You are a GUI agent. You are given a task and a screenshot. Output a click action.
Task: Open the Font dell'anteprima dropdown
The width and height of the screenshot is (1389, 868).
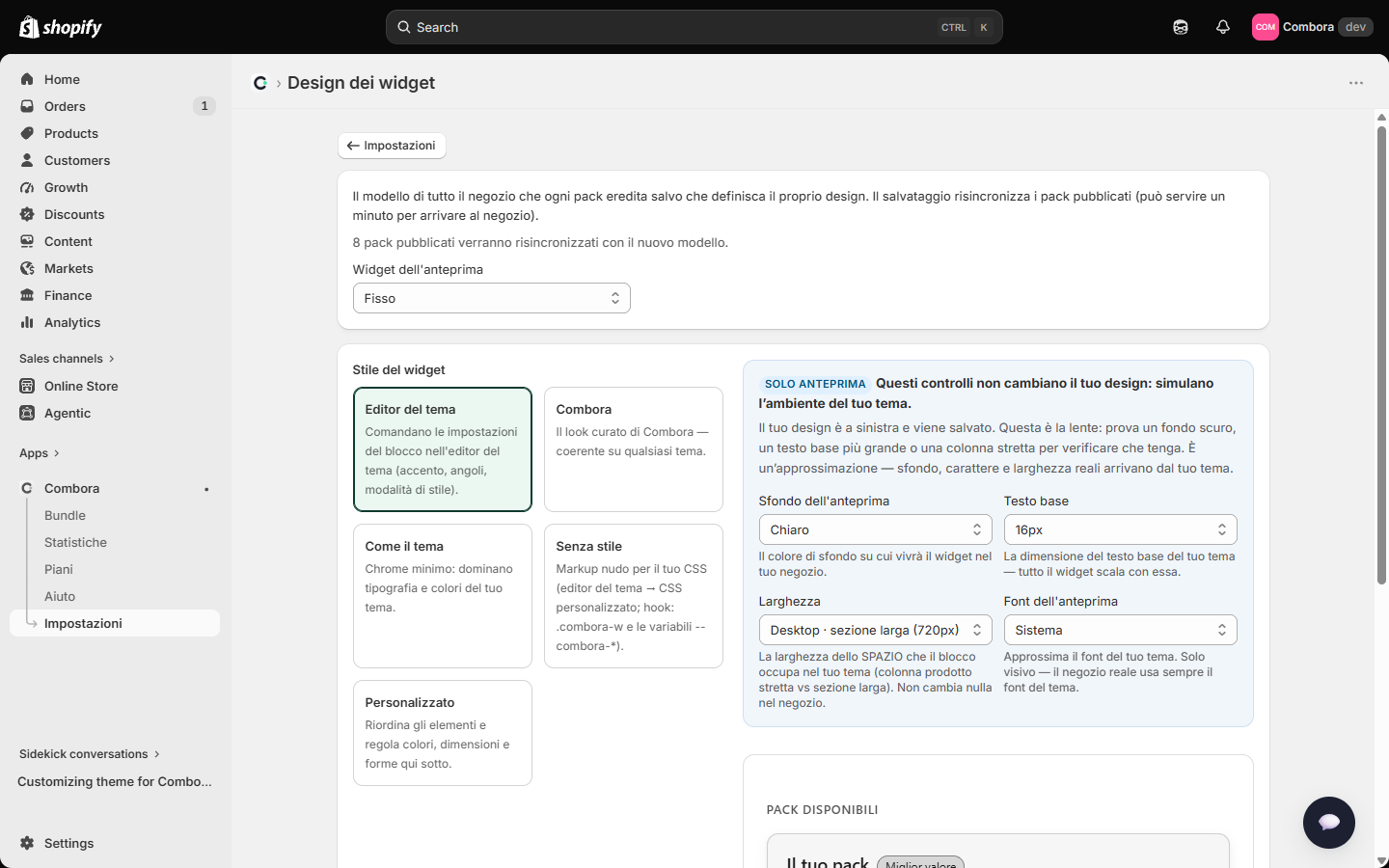point(1121,630)
